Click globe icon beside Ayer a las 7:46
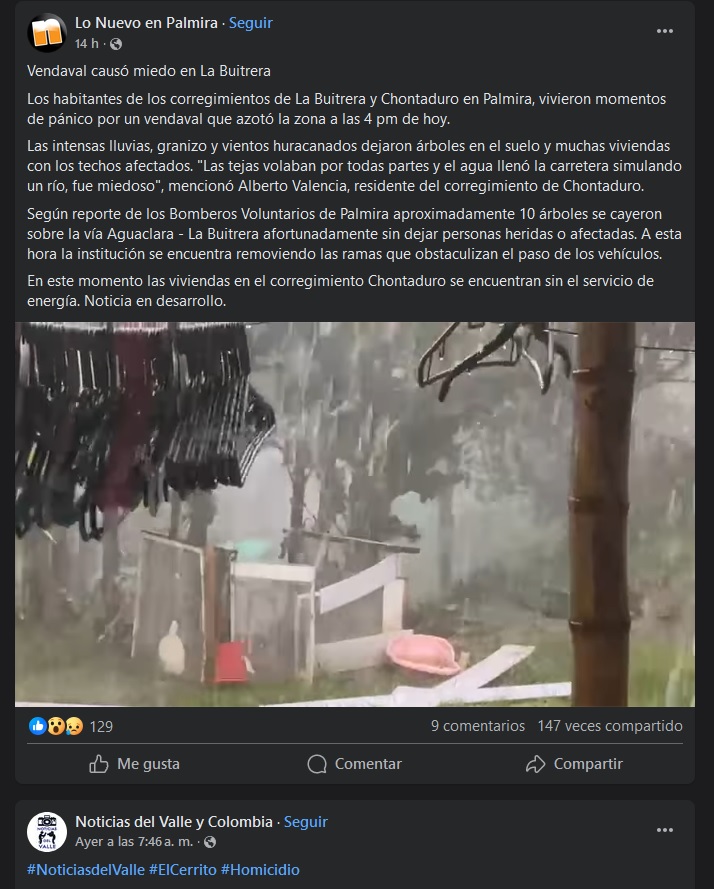Screen dimensions: 714x889 point(210,842)
